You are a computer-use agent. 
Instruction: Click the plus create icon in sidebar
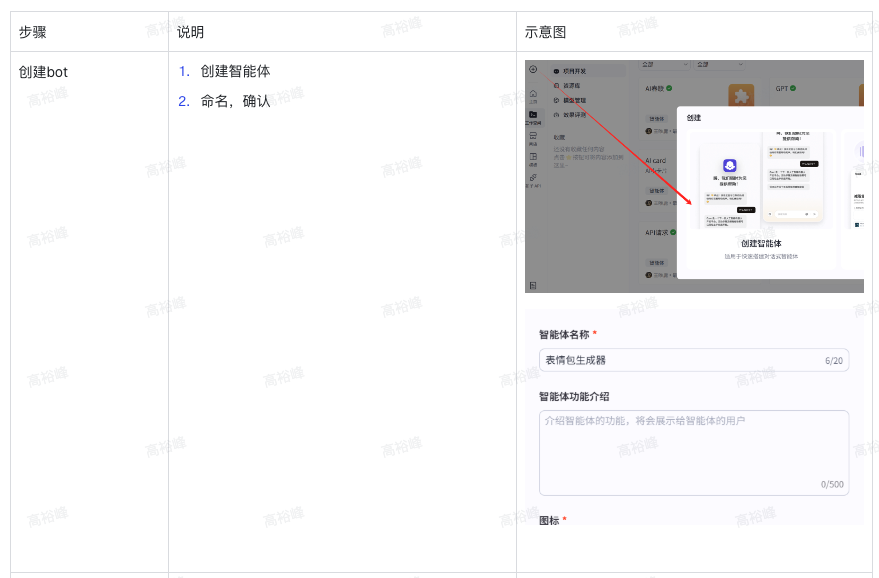pos(533,70)
